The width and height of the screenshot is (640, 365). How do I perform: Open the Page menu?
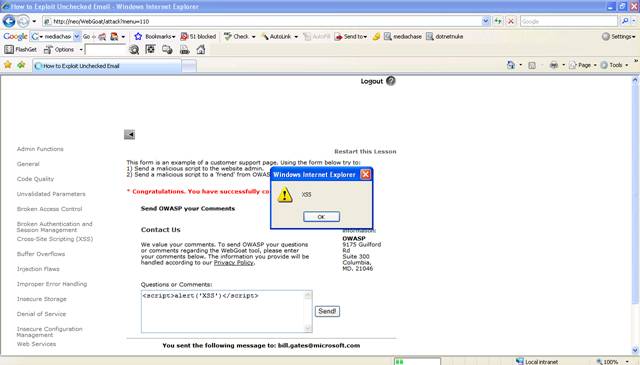point(583,65)
